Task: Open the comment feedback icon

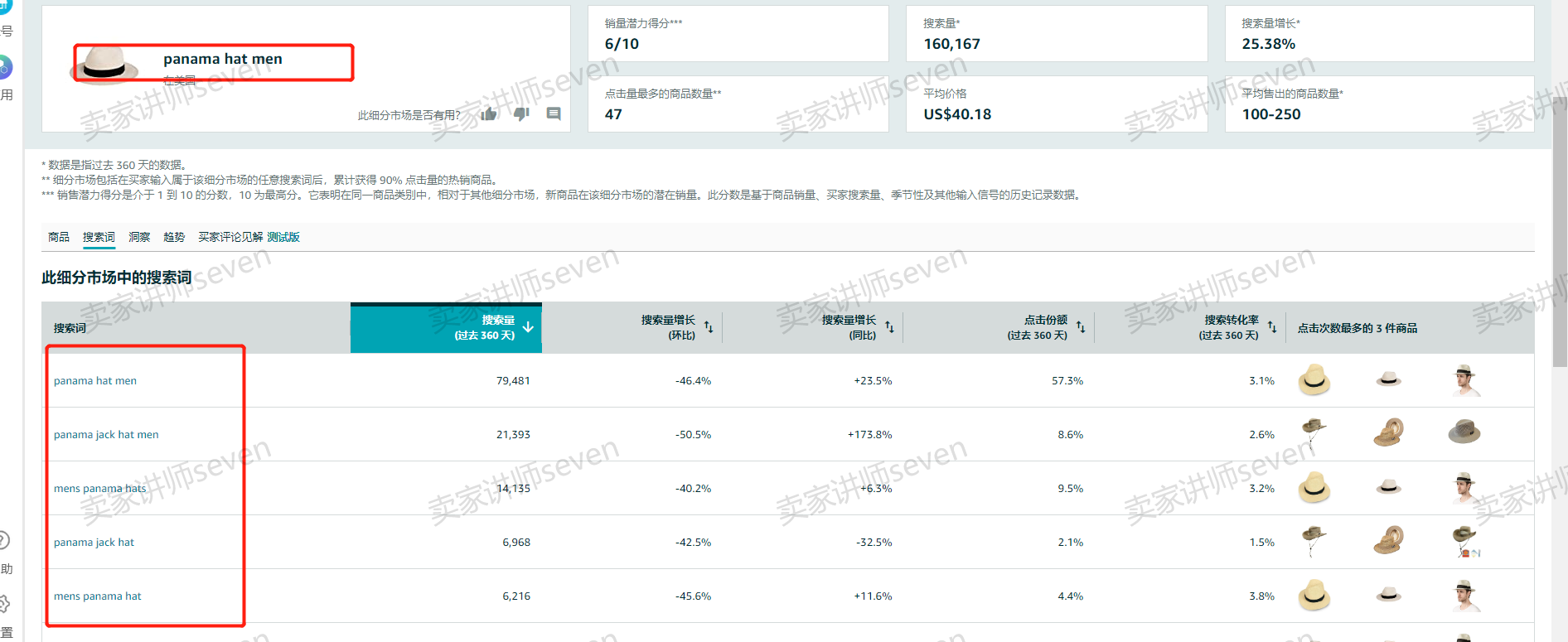Action: [x=554, y=114]
